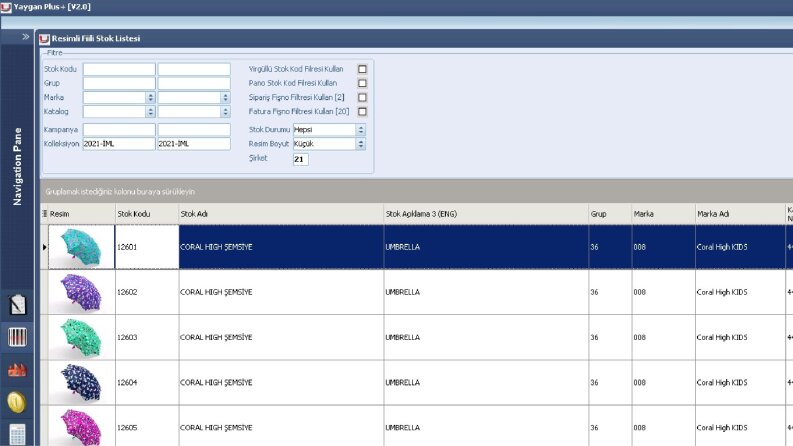Sort by Stok Açıklama 3 (ENG) header
The width and height of the screenshot is (793, 446).
(x=486, y=214)
